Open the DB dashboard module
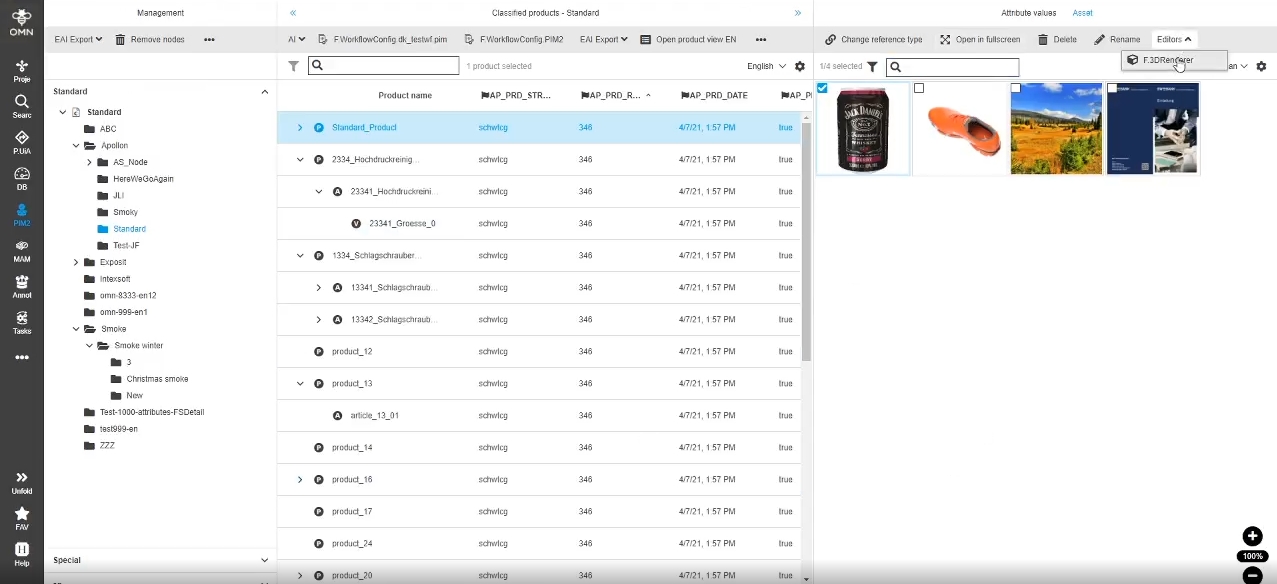This screenshot has height=584, width=1277. click(x=21, y=178)
